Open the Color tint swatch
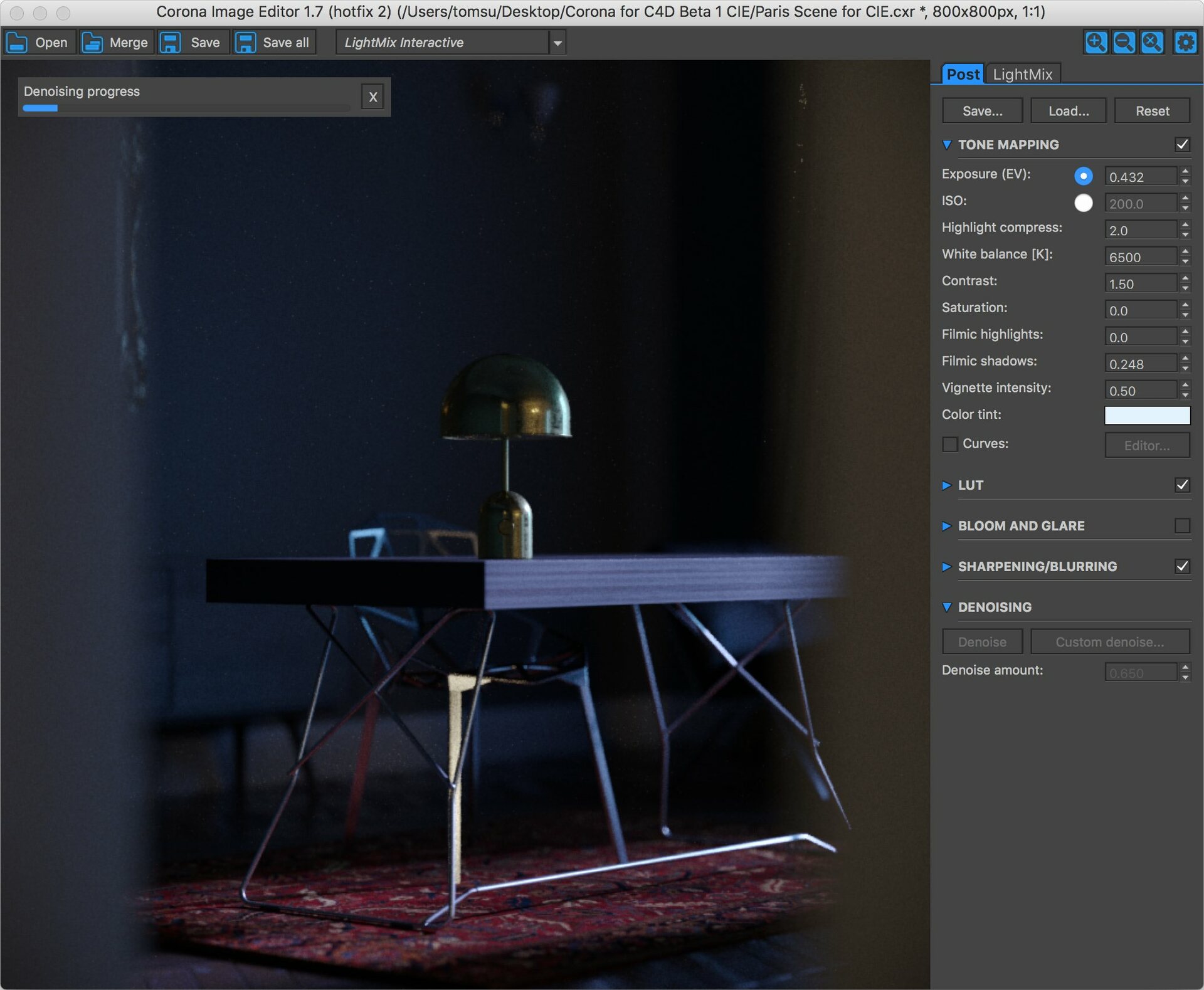Screen dimensions: 1204x990 (1147, 415)
